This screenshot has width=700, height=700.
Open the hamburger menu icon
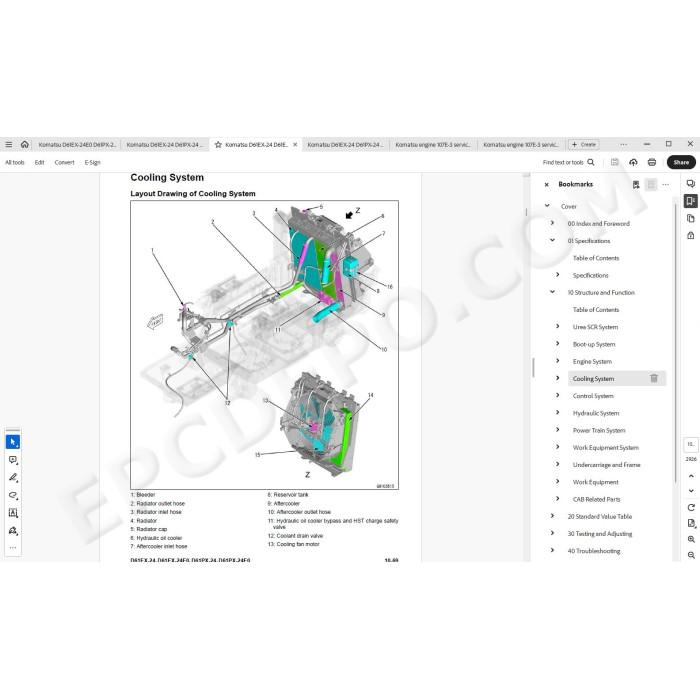coord(8,145)
